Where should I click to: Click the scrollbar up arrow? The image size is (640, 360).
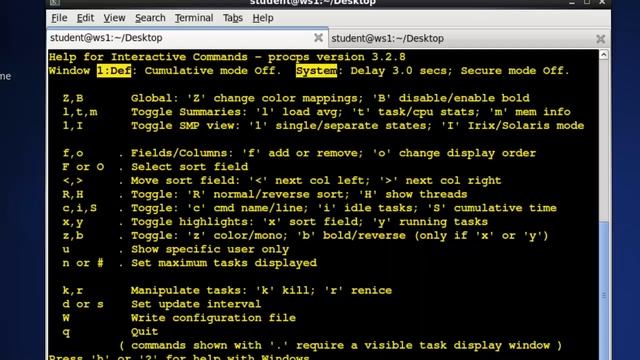point(604,55)
